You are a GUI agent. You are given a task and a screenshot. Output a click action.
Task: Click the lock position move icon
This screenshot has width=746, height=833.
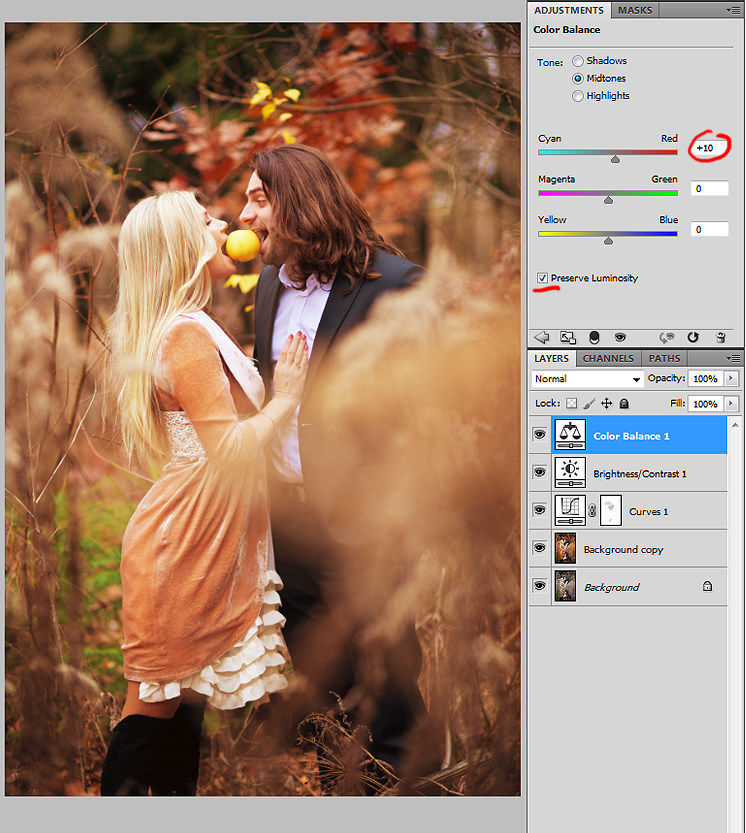(x=606, y=404)
